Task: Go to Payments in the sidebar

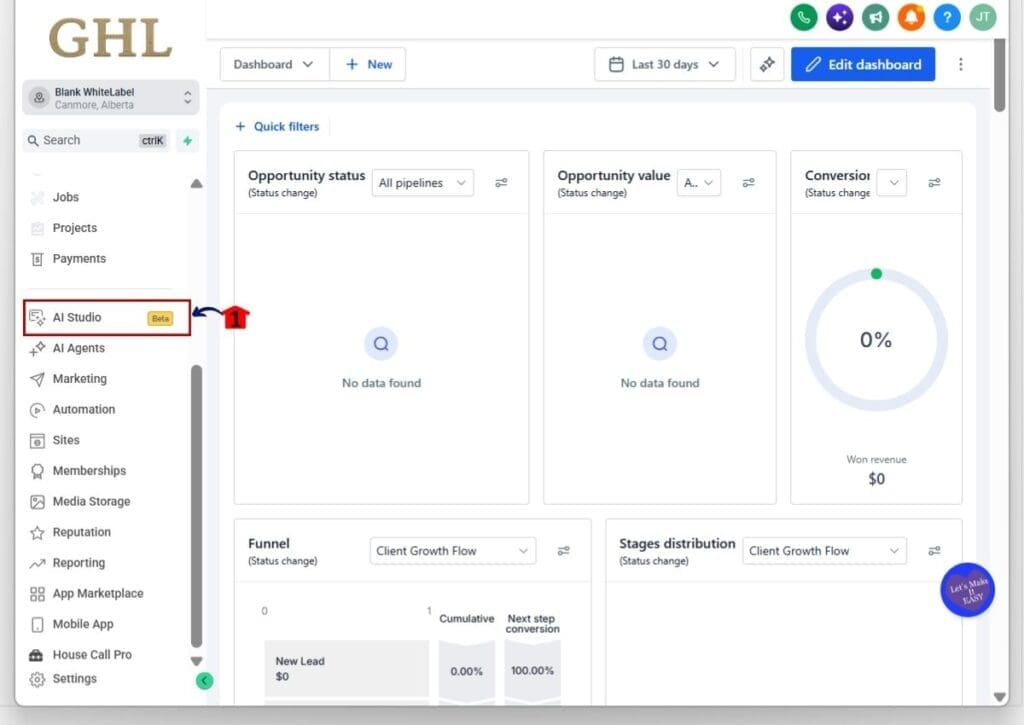Action: pos(78,258)
